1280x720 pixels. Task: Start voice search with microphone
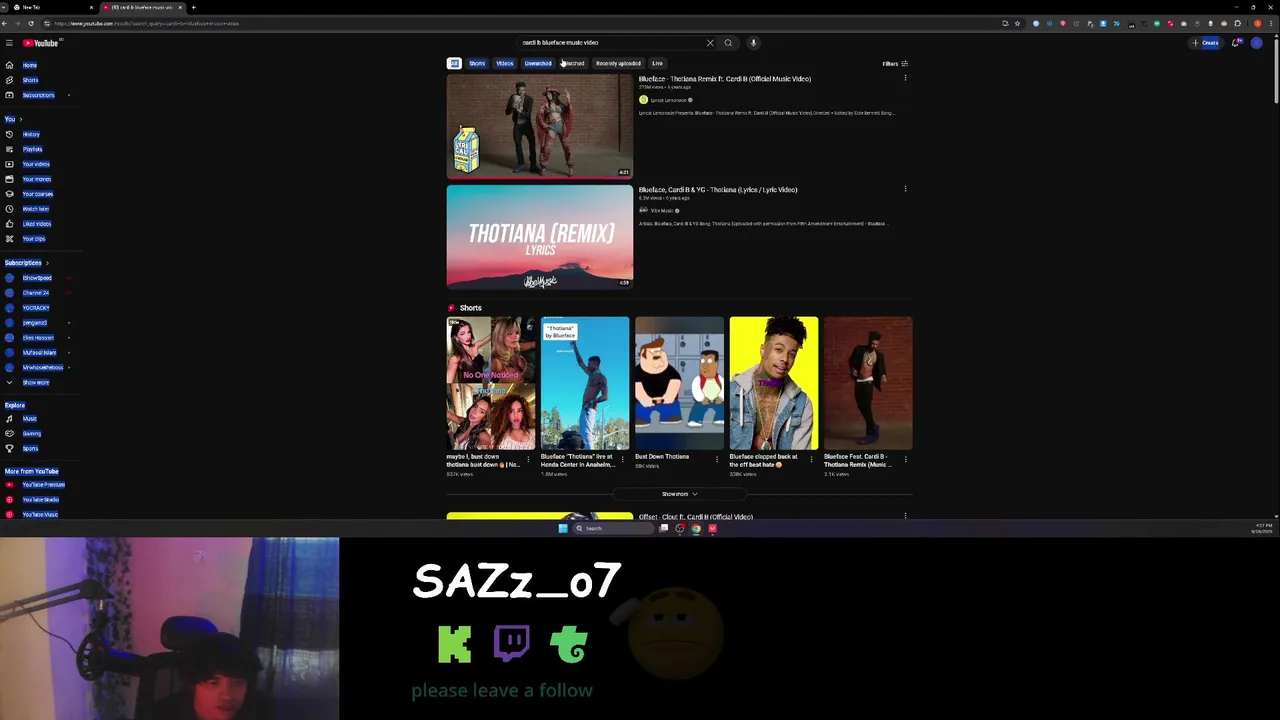click(753, 43)
